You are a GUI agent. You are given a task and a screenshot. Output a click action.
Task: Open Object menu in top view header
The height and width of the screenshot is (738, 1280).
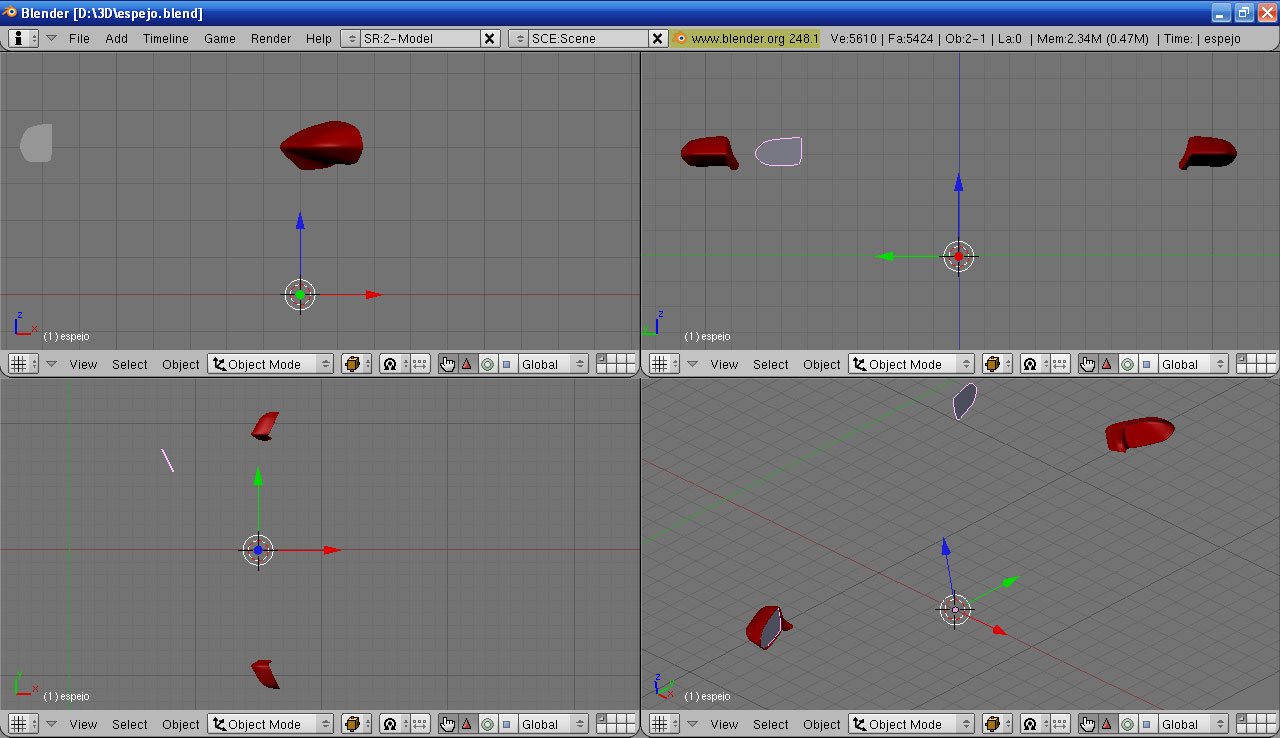pos(181,724)
